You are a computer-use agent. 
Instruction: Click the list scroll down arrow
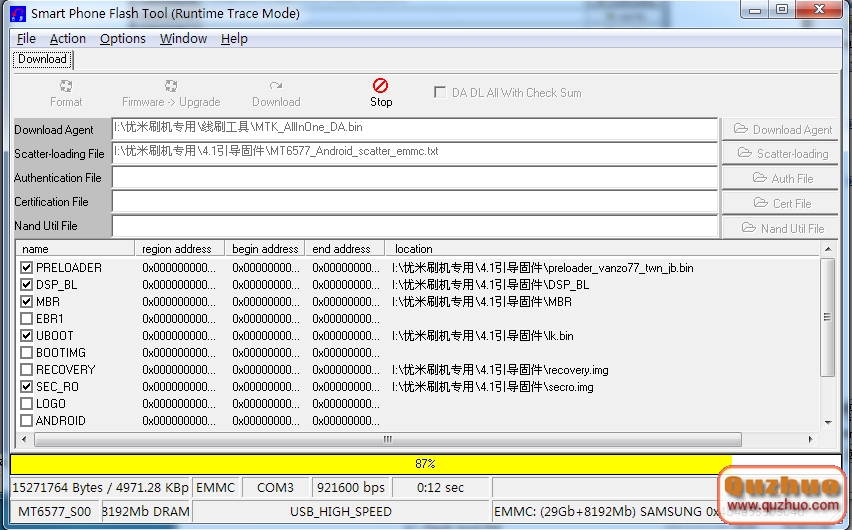click(828, 422)
